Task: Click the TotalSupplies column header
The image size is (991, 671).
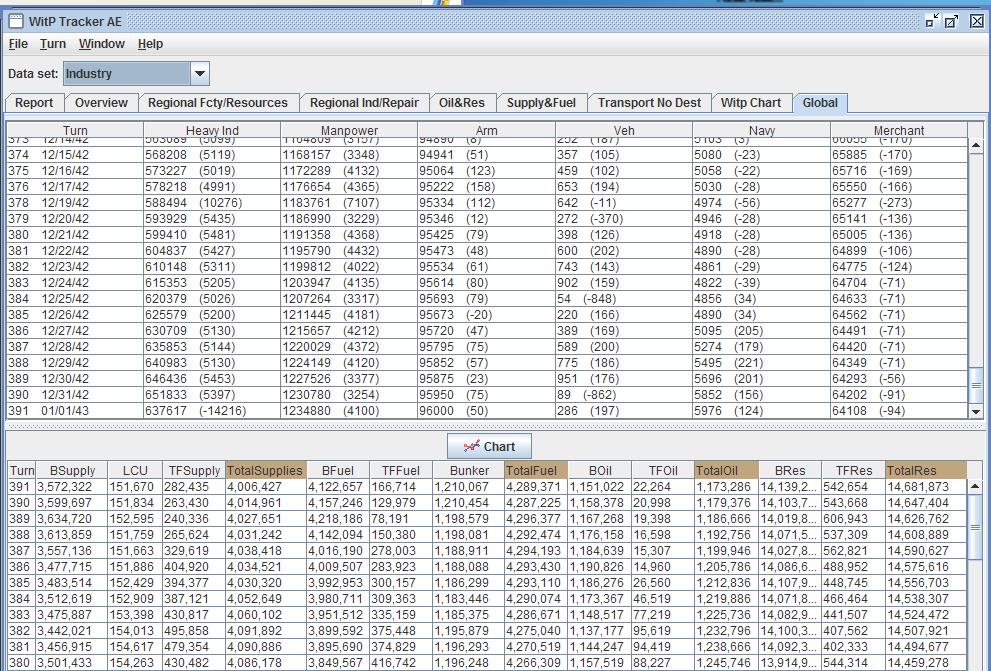Action: [265, 471]
